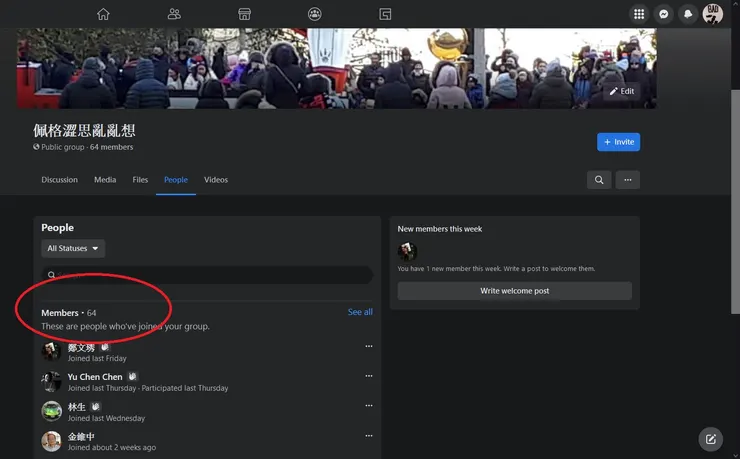Open the Marketplace storefront icon

[244, 14]
